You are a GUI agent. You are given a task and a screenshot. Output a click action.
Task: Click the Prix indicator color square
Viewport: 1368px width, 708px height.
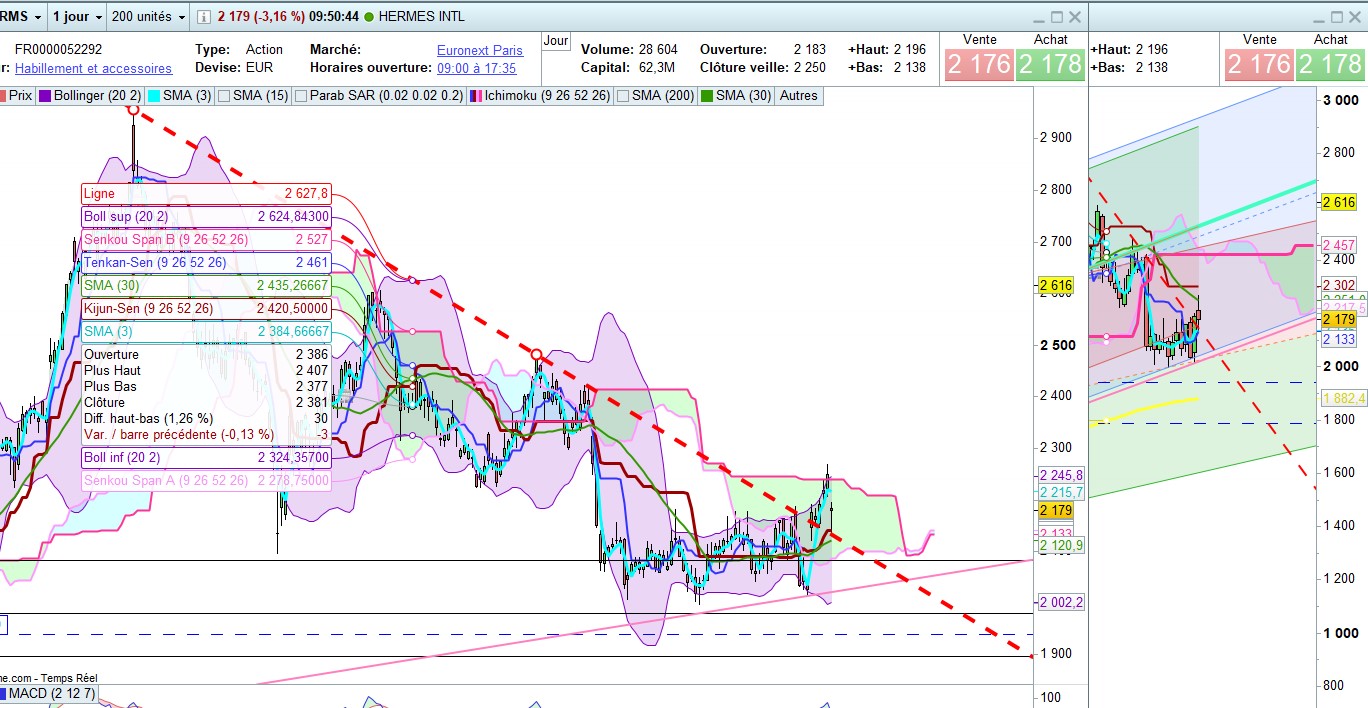click(x=3, y=96)
